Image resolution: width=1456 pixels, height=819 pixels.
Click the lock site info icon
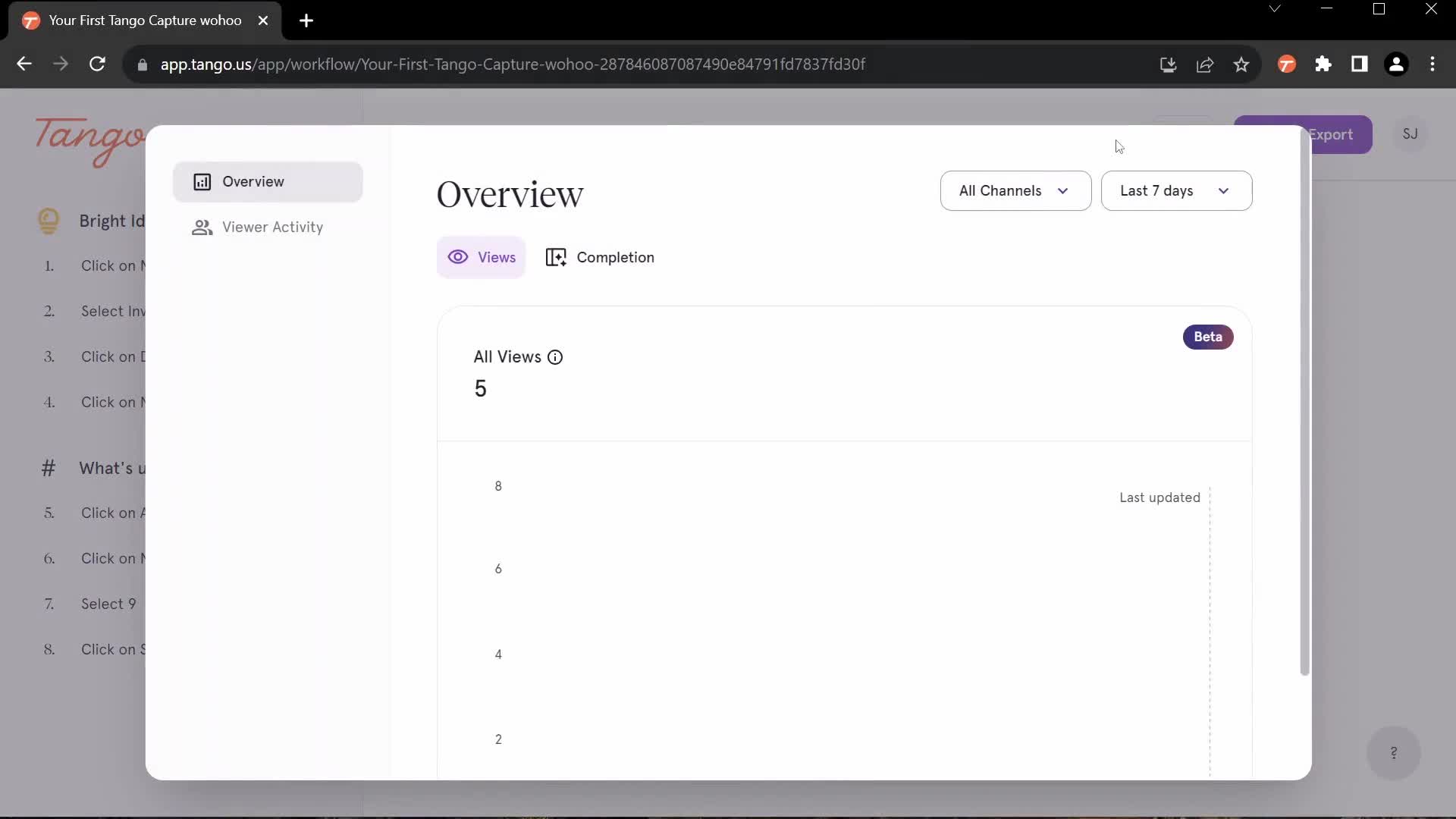(142, 64)
